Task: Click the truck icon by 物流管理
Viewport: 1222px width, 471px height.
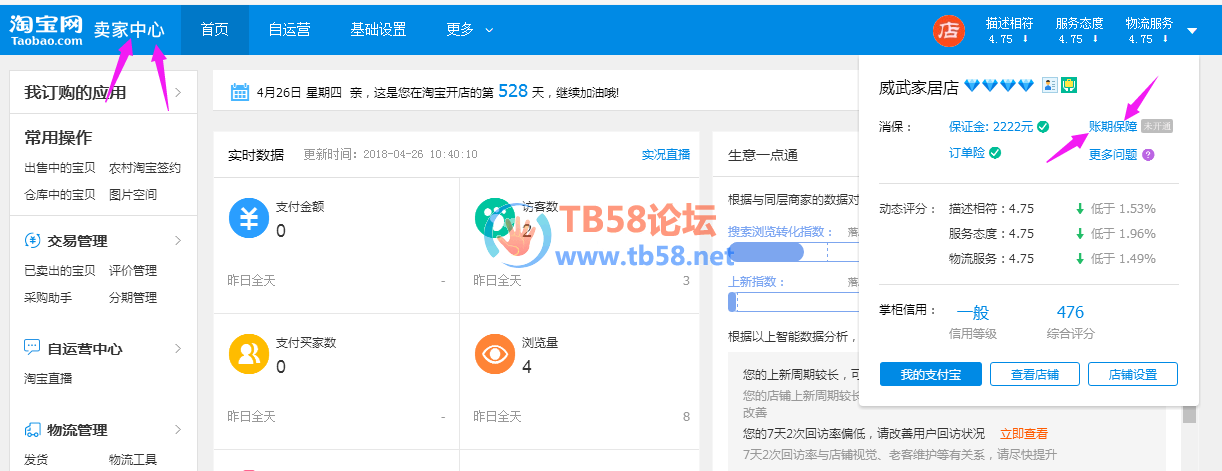Action: click(x=32, y=430)
